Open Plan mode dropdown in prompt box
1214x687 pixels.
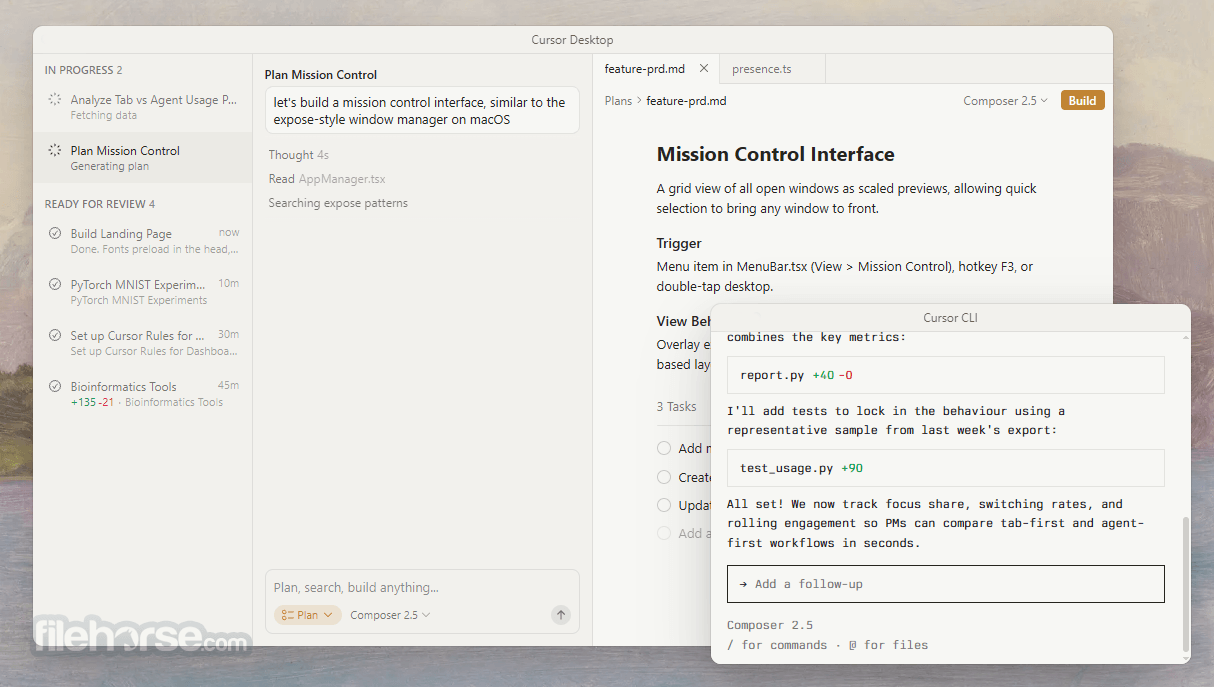click(308, 616)
